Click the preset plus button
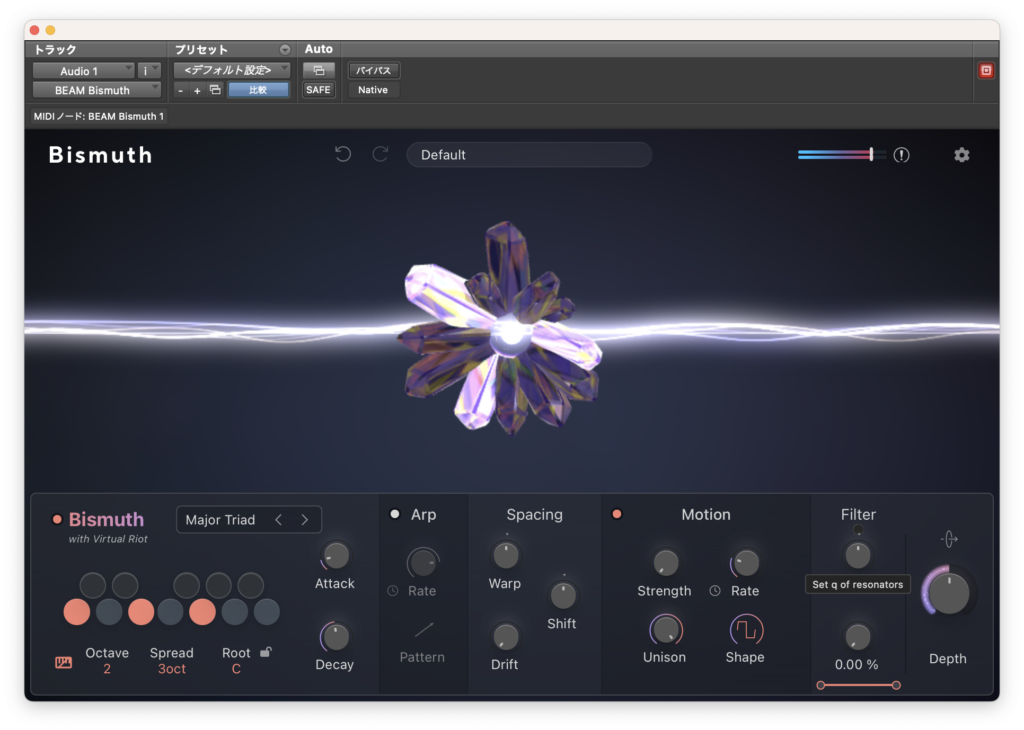The width and height of the screenshot is (1024, 730). pyautogui.click(x=197, y=90)
